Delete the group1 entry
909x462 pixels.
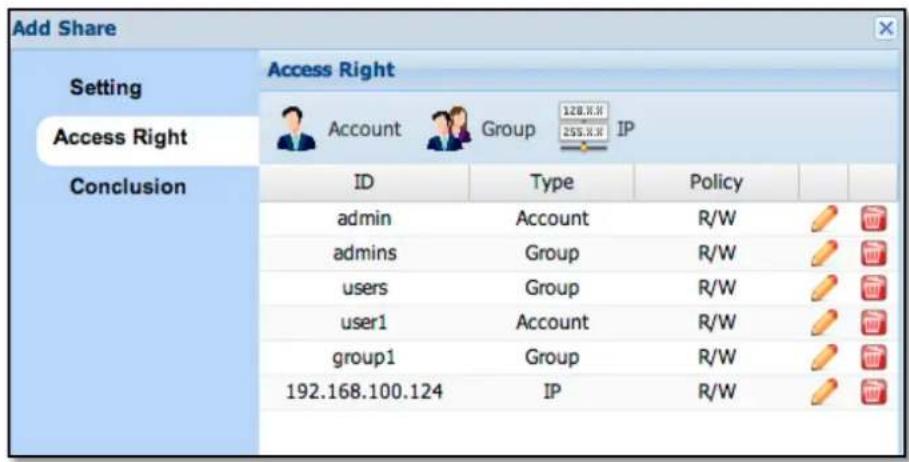[x=874, y=357]
